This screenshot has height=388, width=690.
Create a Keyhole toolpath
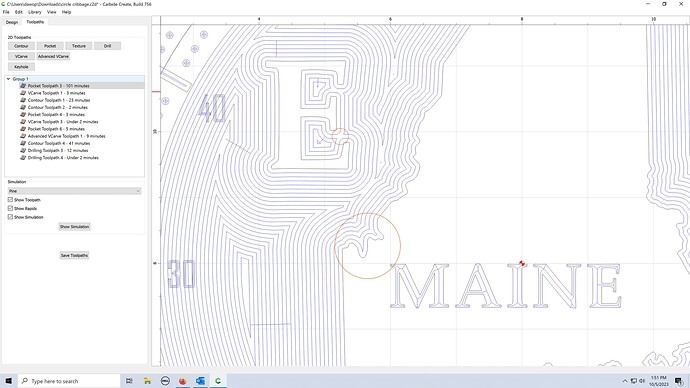[x=21, y=67]
